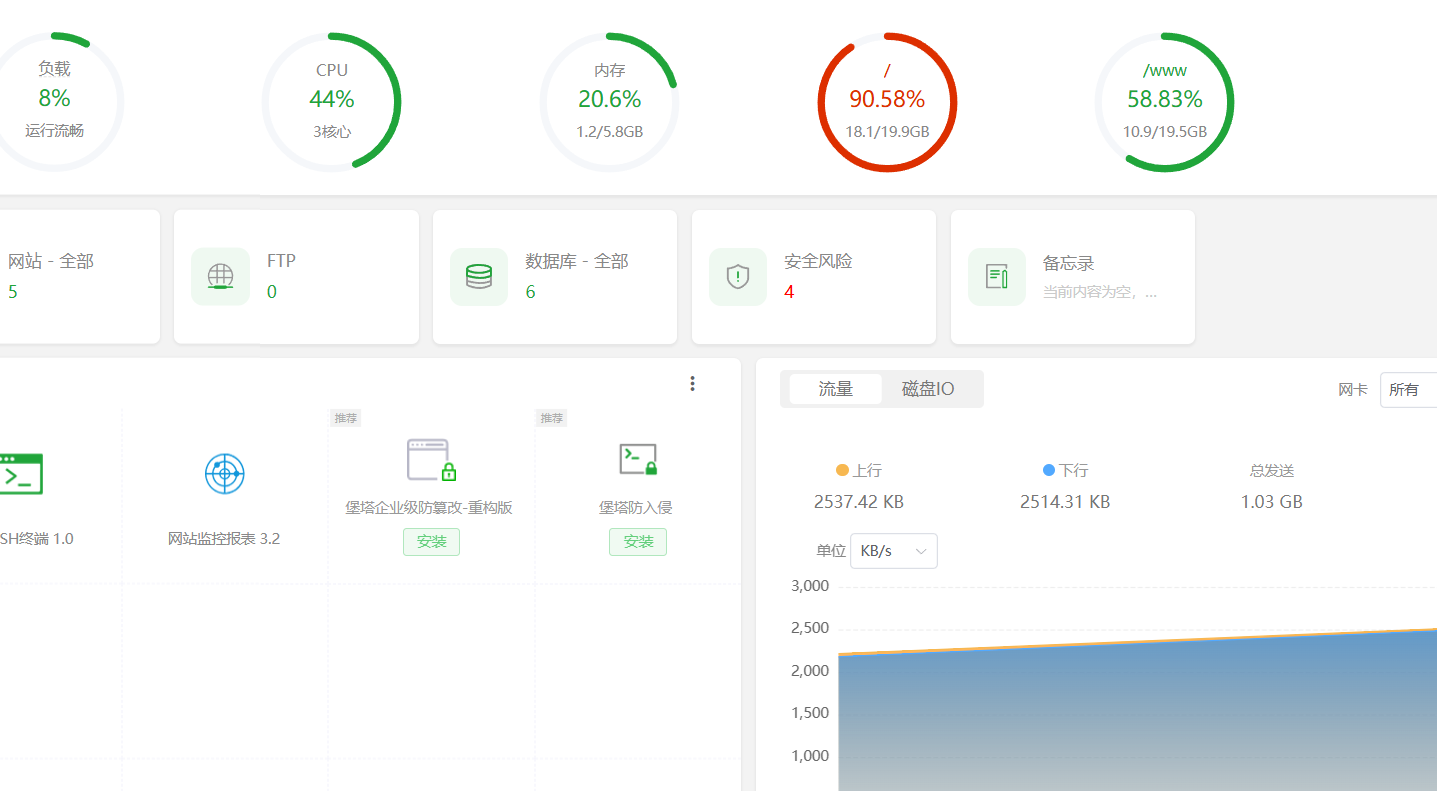This screenshot has height=791, width=1437.
Task: Click the memo text 当前内容为空
Action: pos(1100,293)
